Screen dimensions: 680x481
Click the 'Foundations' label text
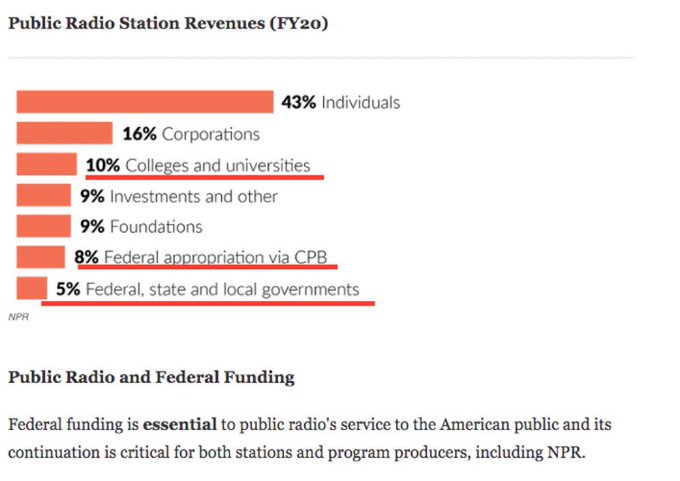click(156, 227)
